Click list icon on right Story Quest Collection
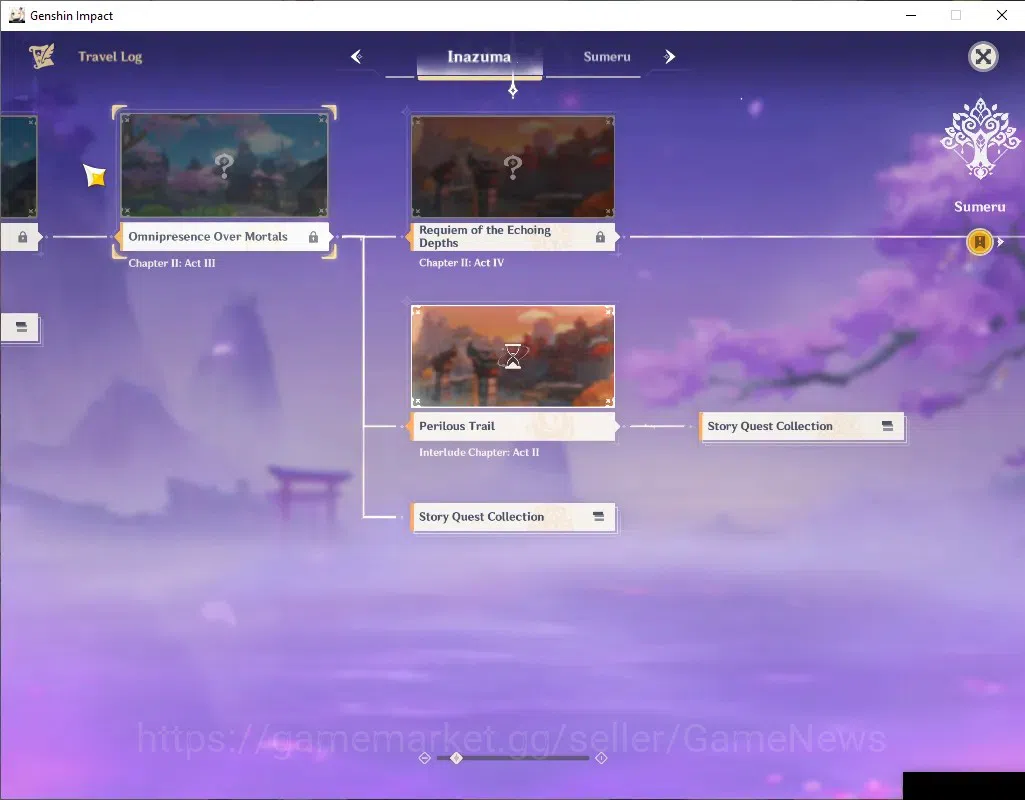The width and height of the screenshot is (1025, 800). coord(887,426)
